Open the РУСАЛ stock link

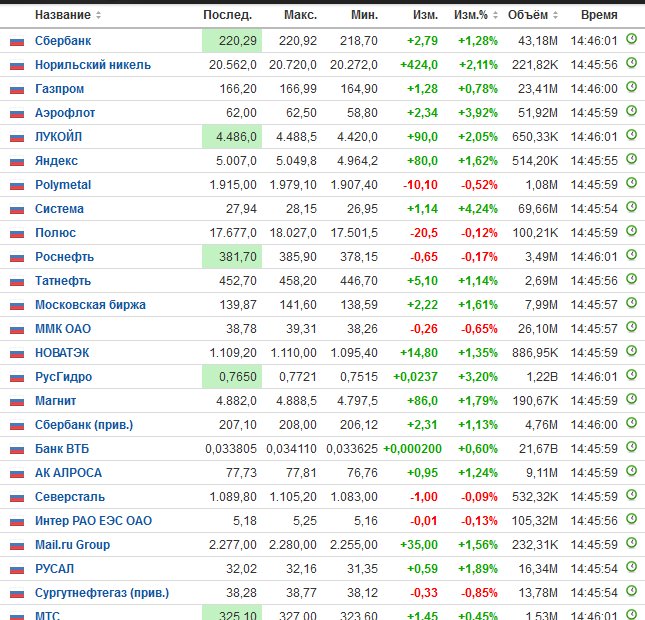click(x=55, y=569)
